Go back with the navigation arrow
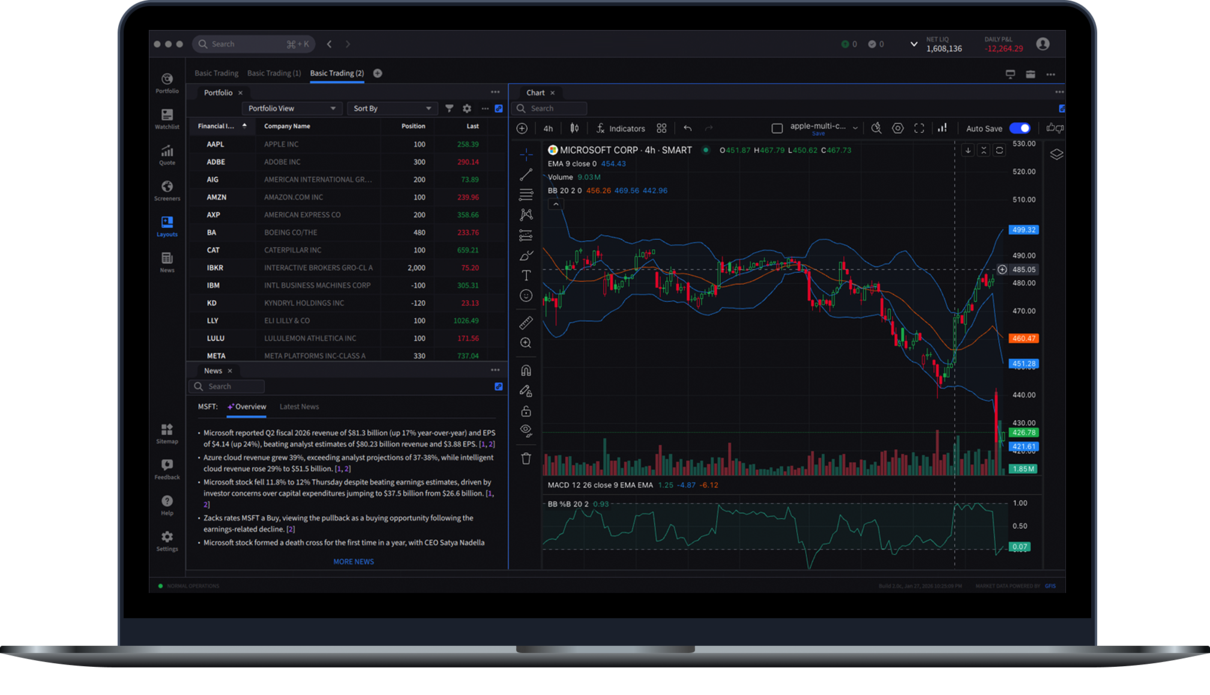1210x695 pixels. [x=329, y=44]
